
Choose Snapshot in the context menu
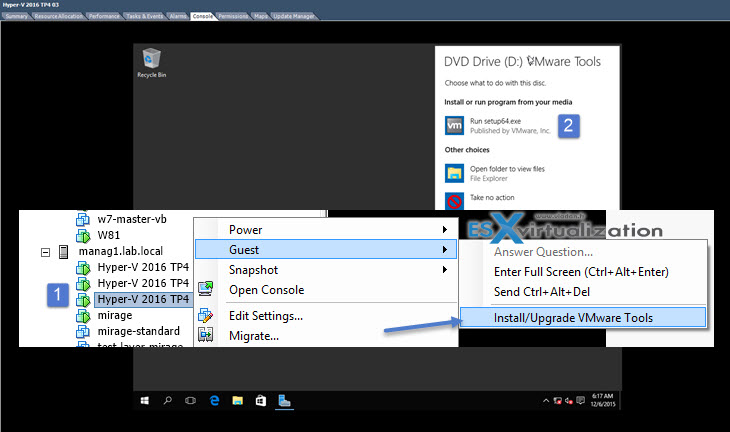pos(326,270)
